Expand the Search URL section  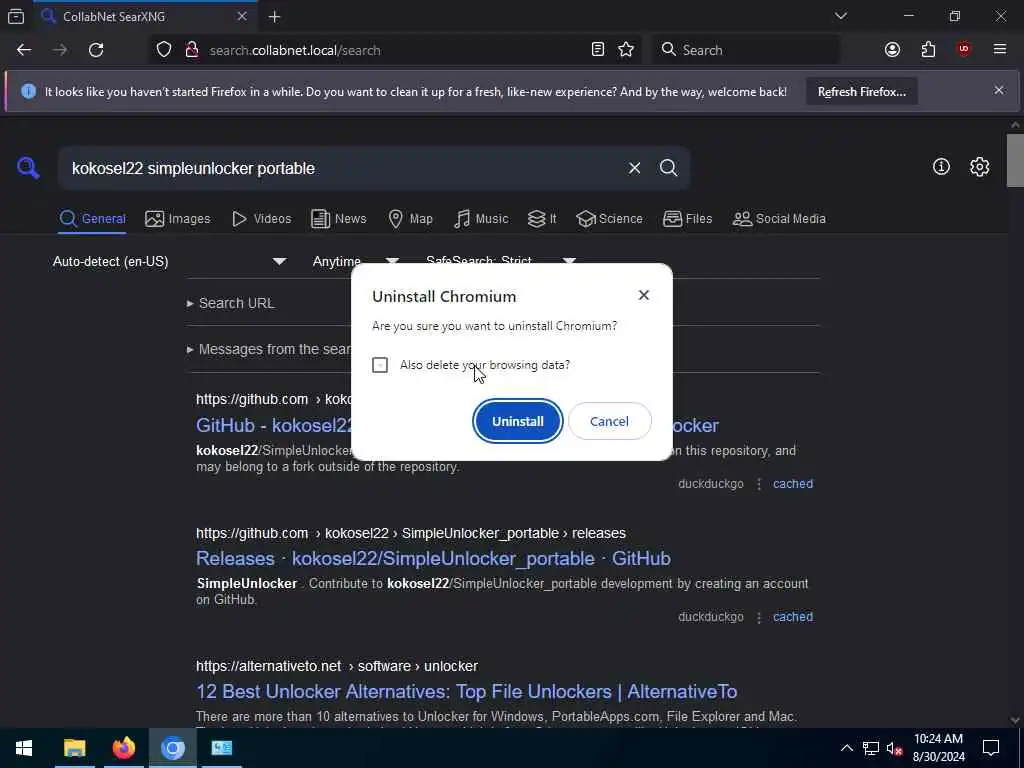231,303
